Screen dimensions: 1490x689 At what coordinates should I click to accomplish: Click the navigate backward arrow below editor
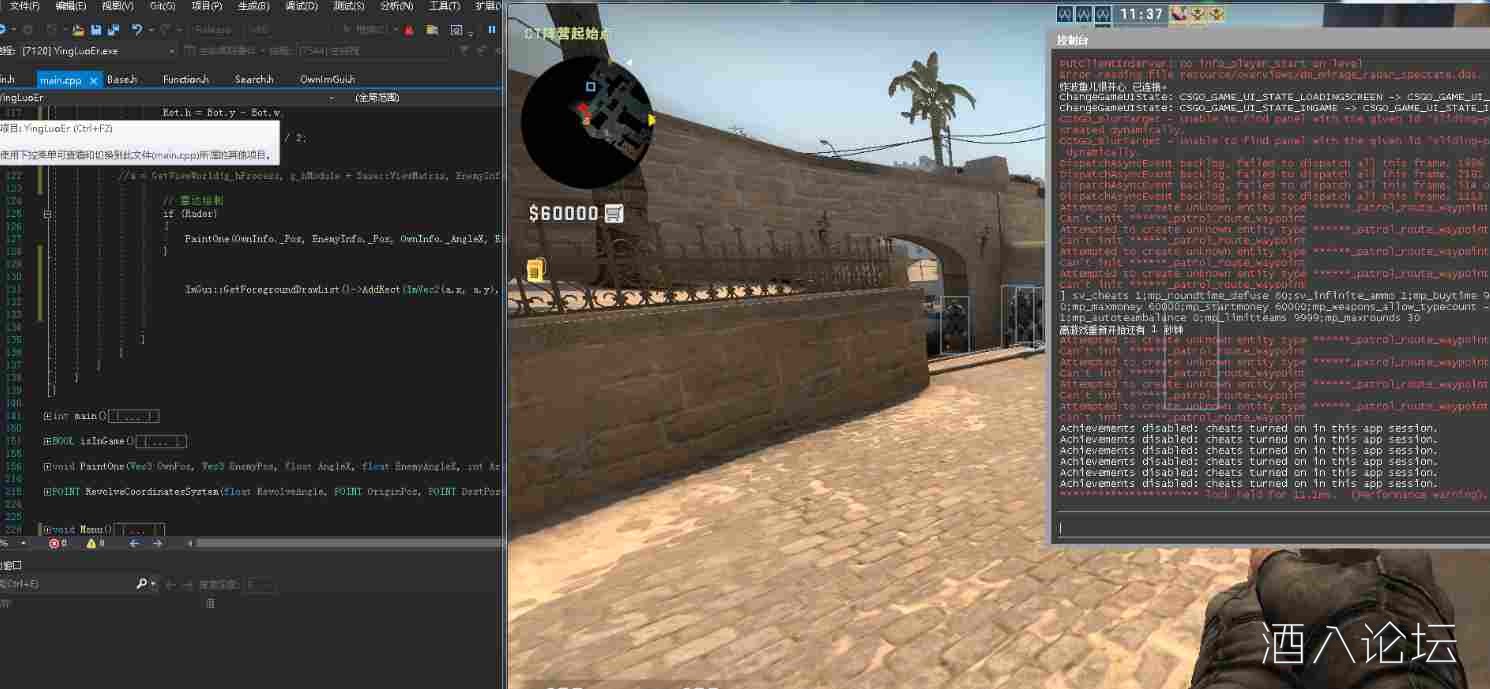(x=134, y=543)
